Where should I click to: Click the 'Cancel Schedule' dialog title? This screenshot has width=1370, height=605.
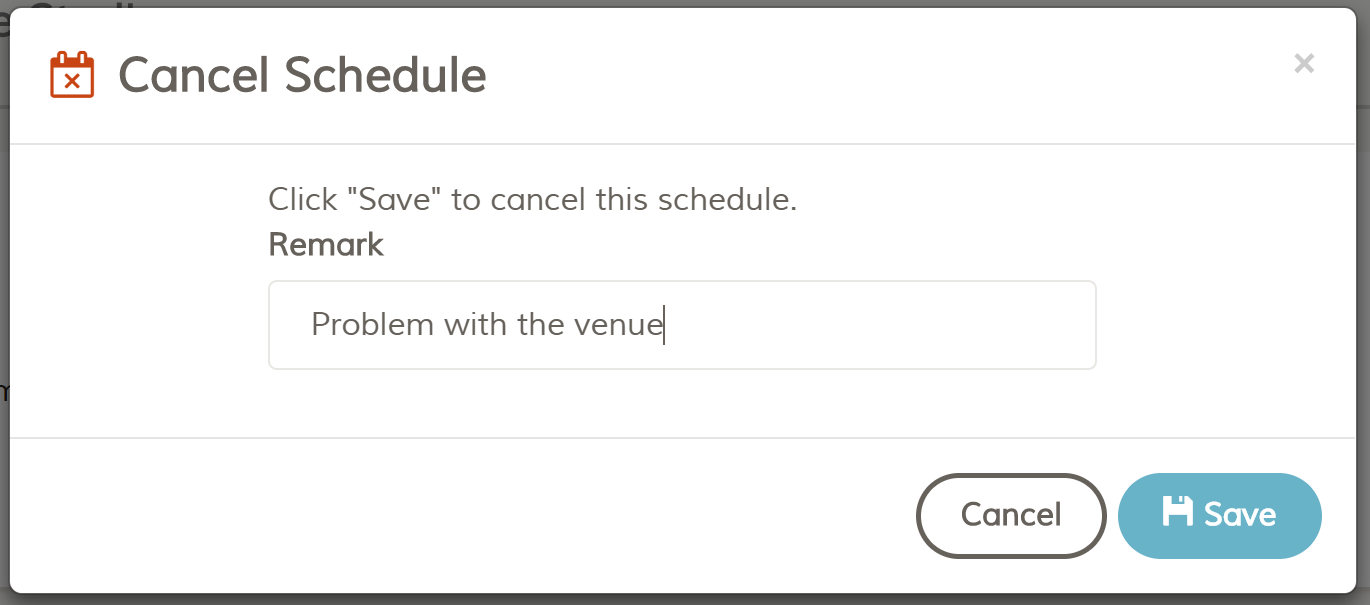point(301,74)
